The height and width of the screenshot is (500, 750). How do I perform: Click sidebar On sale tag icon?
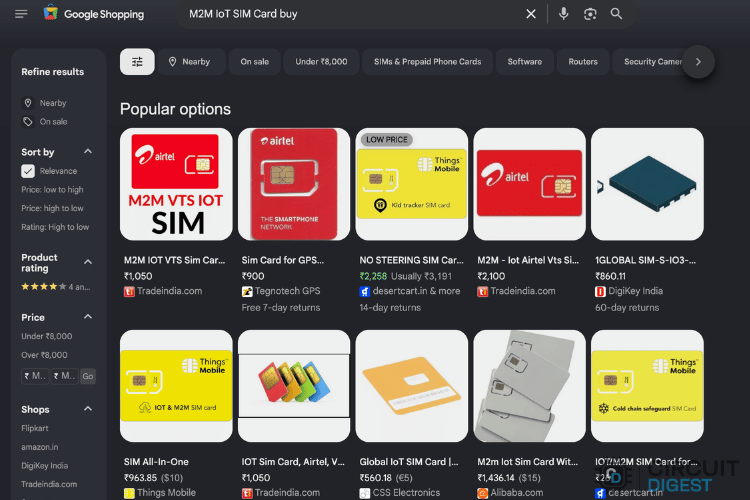point(28,122)
